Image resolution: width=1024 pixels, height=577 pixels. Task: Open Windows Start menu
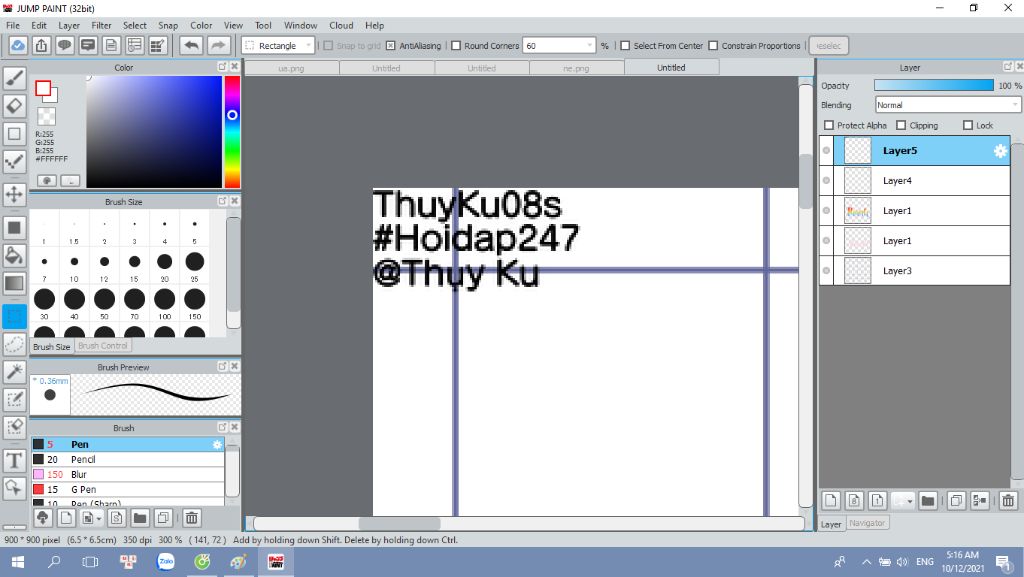18,561
